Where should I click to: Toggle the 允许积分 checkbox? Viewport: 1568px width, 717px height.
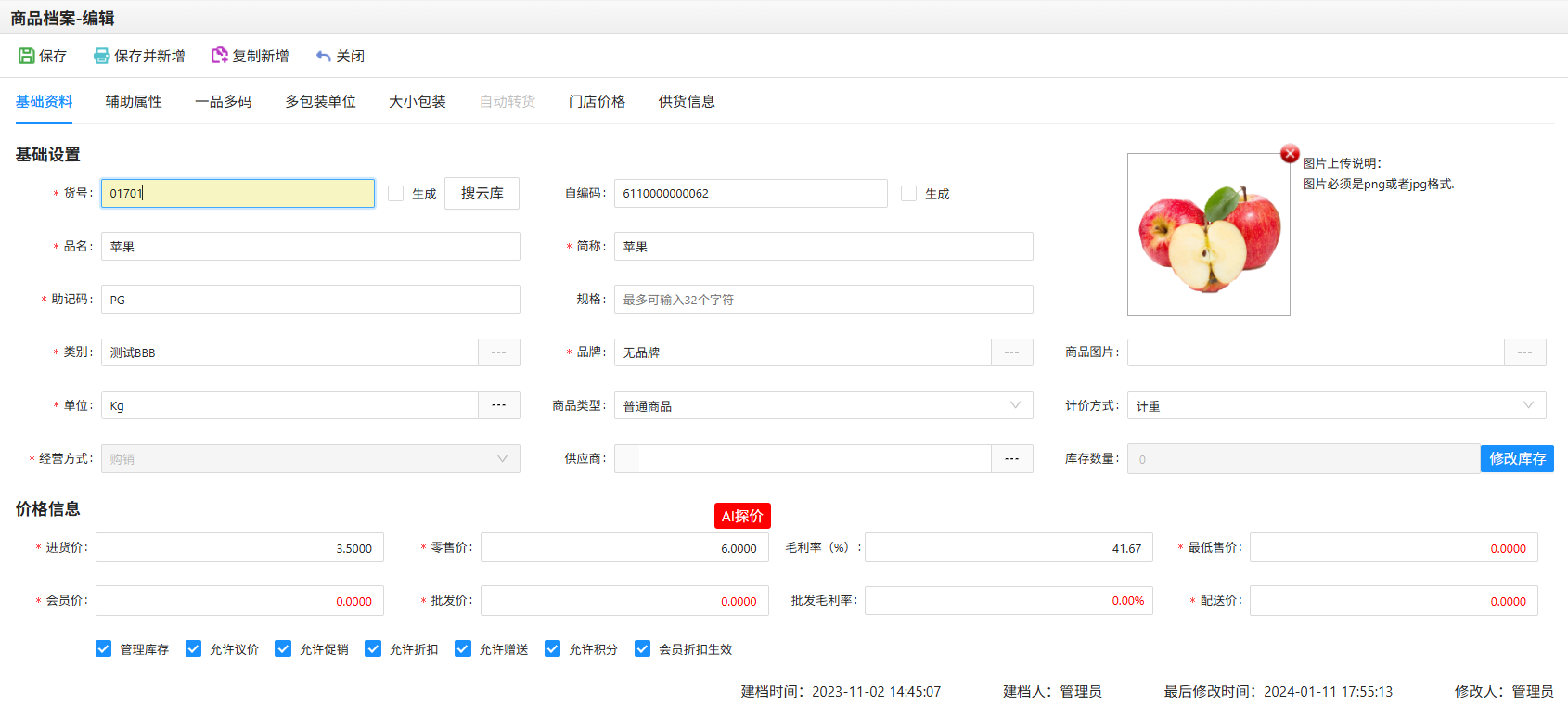click(553, 648)
